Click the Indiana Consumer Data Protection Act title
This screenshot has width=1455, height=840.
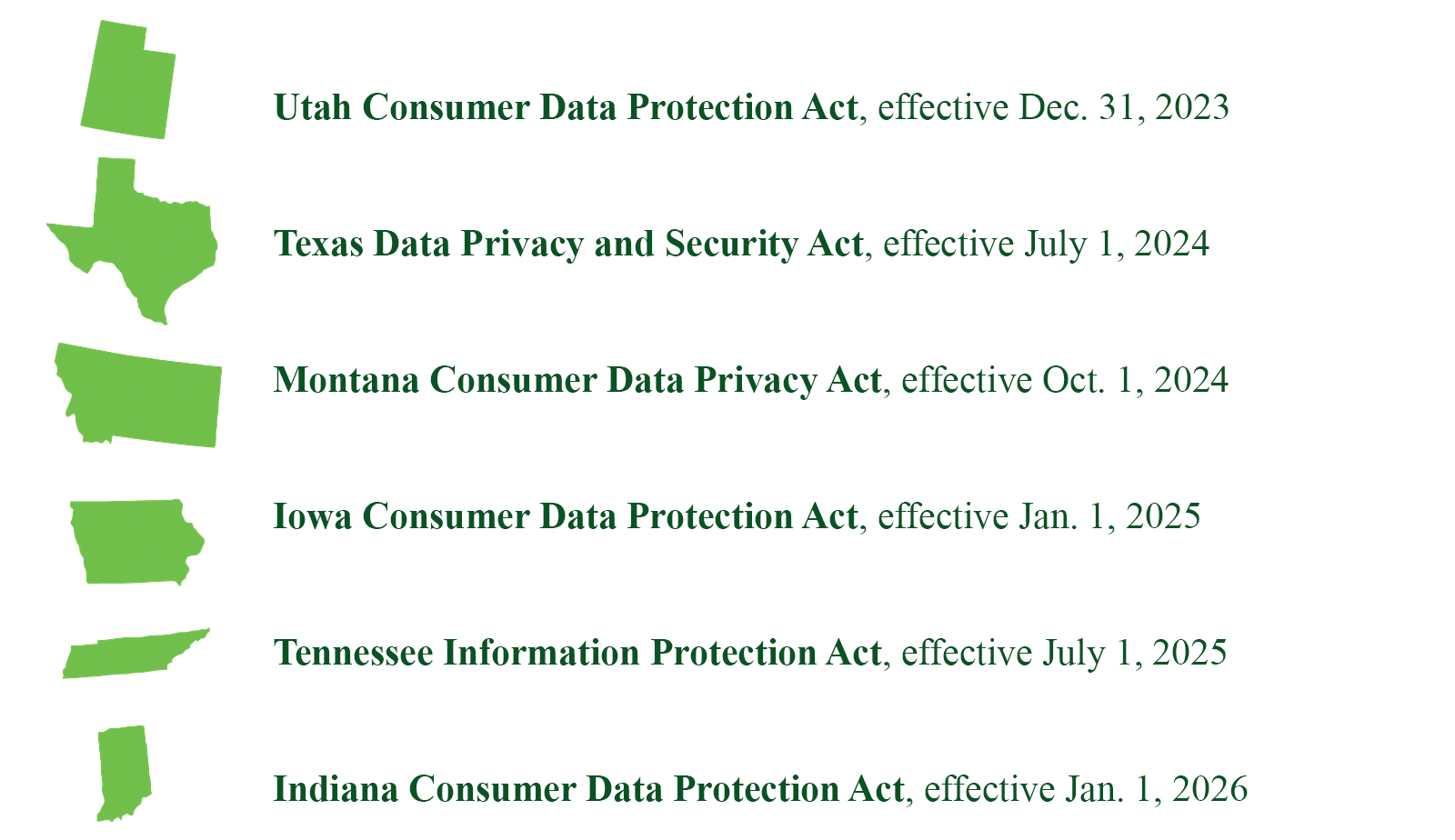pyautogui.click(x=588, y=789)
